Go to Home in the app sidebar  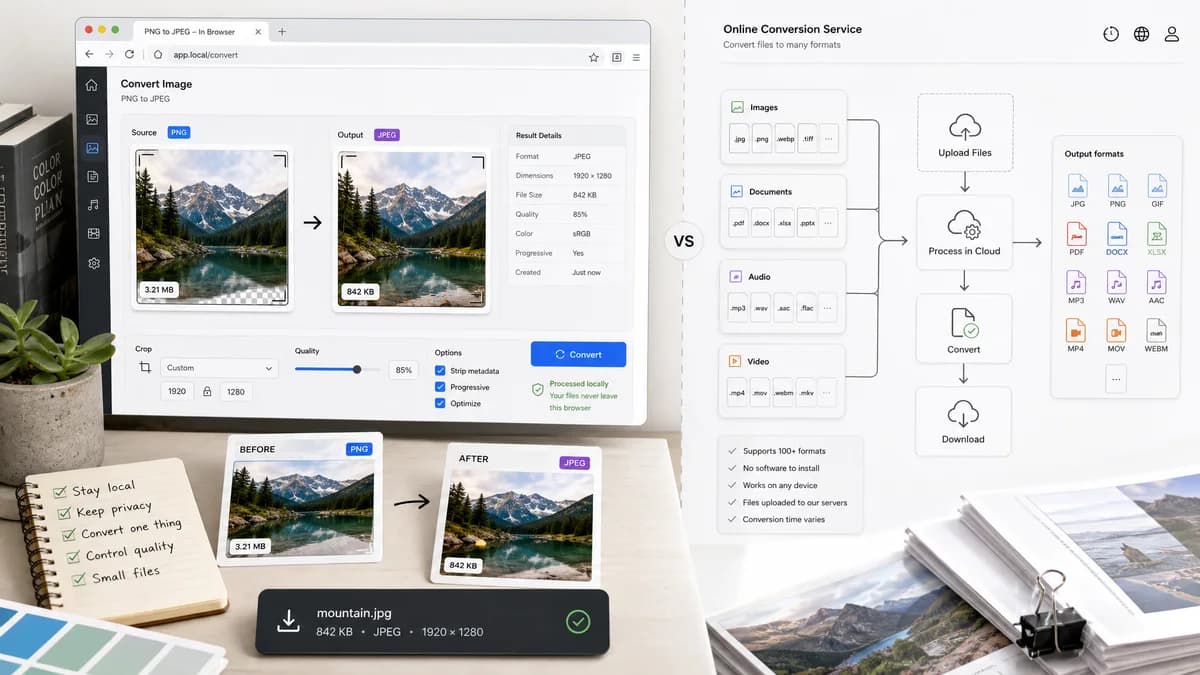92,85
